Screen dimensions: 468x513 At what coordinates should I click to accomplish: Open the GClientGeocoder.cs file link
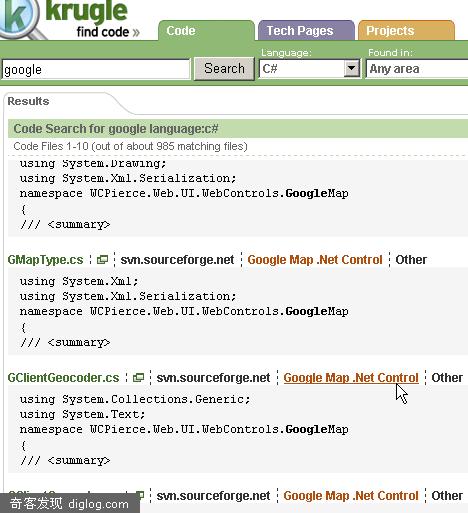(x=63, y=378)
